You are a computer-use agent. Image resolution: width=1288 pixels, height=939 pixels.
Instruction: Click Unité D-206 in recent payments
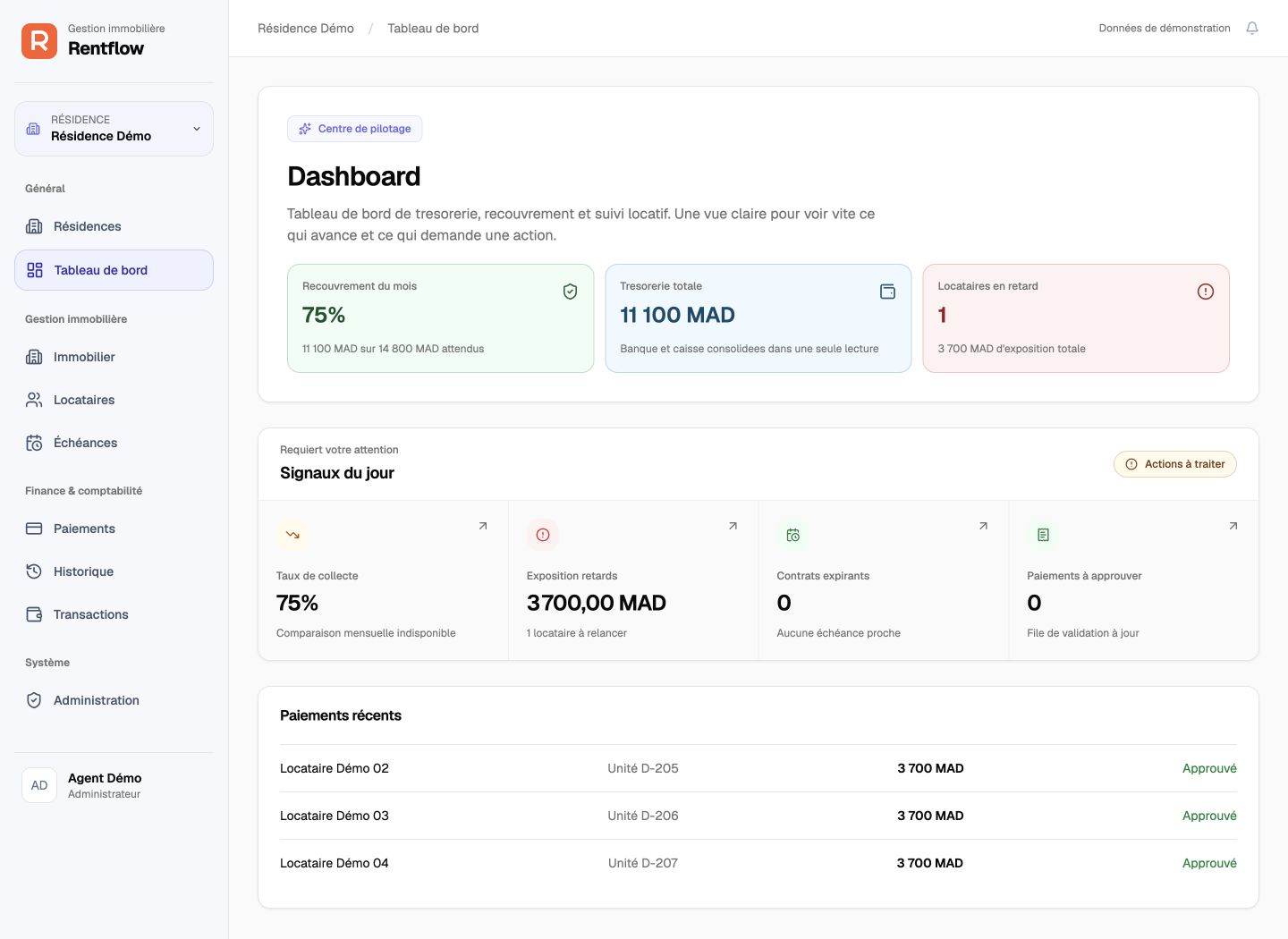pyautogui.click(x=643, y=816)
